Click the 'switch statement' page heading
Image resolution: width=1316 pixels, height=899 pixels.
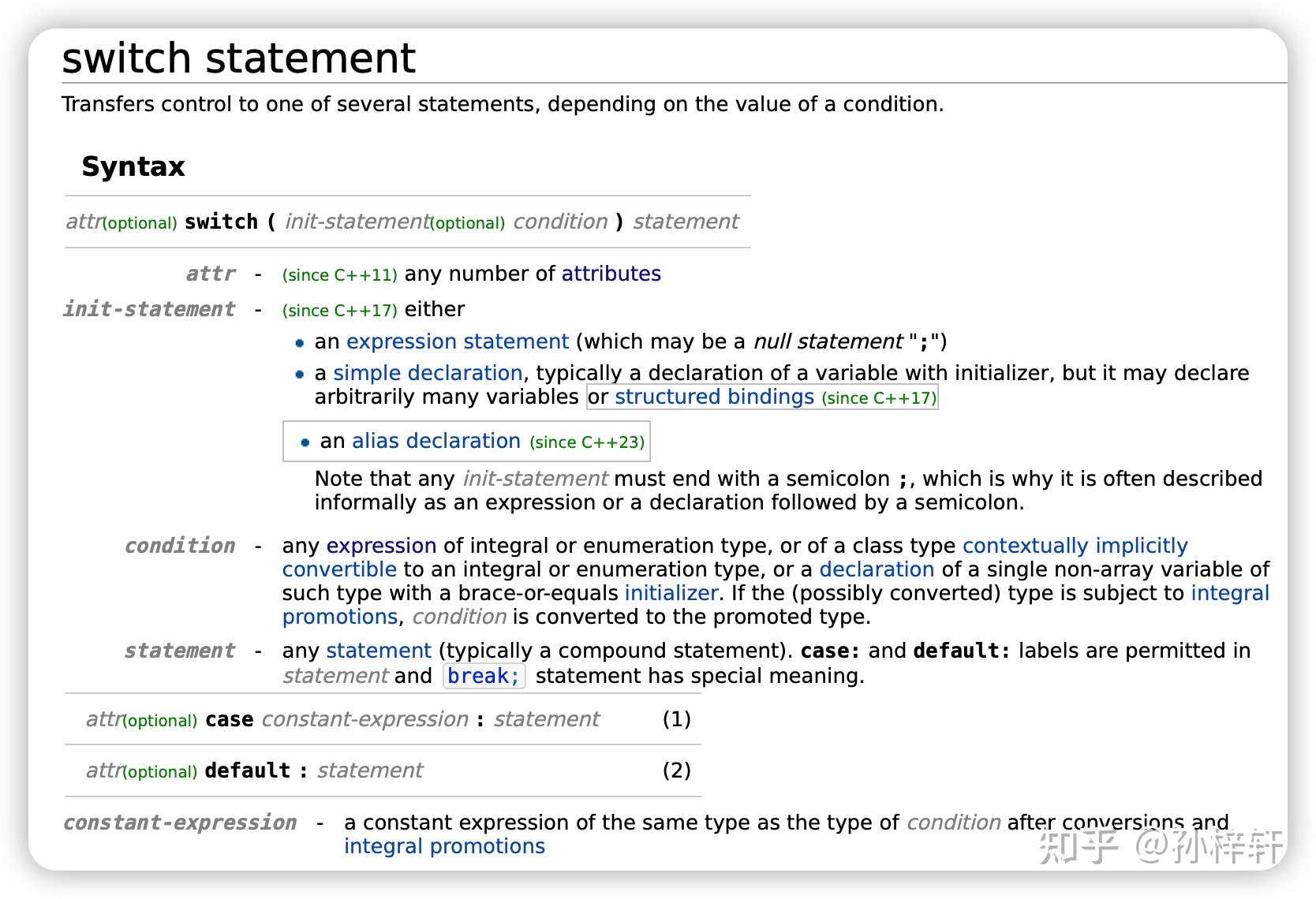coord(238,58)
